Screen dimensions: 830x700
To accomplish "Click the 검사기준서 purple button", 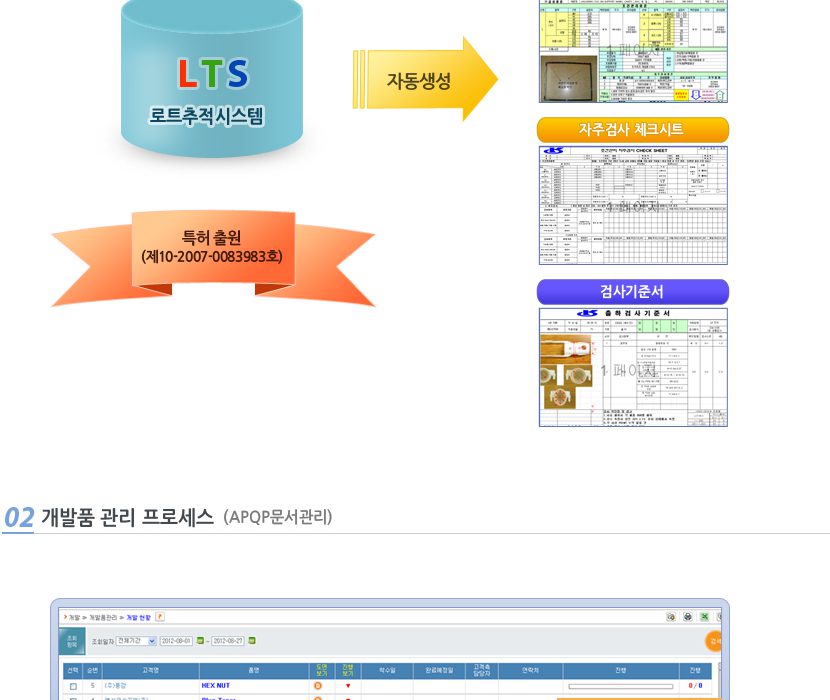I will (632, 292).
